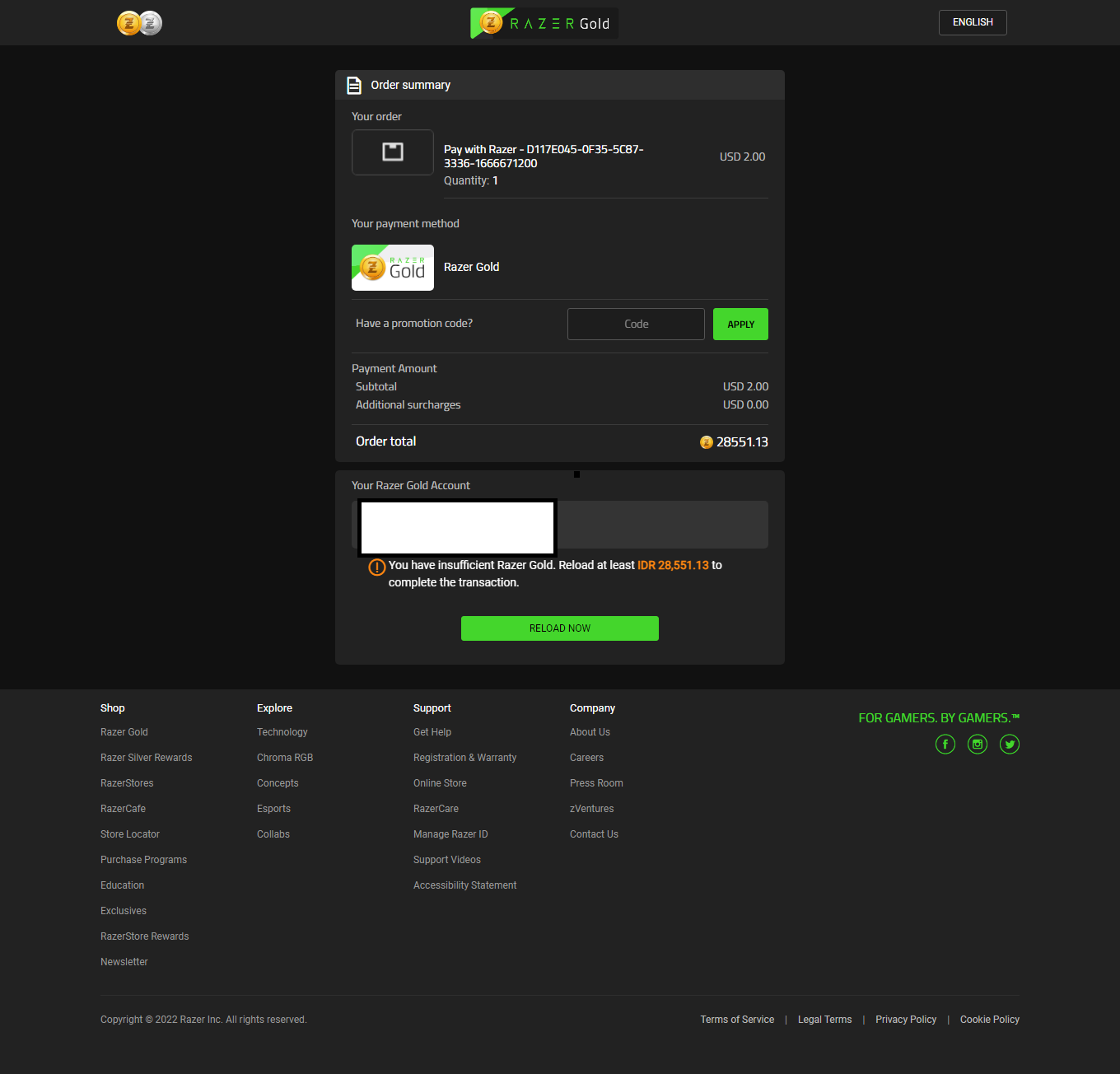The height and width of the screenshot is (1074, 1120).
Task: Open Get Help support link
Action: pos(432,732)
